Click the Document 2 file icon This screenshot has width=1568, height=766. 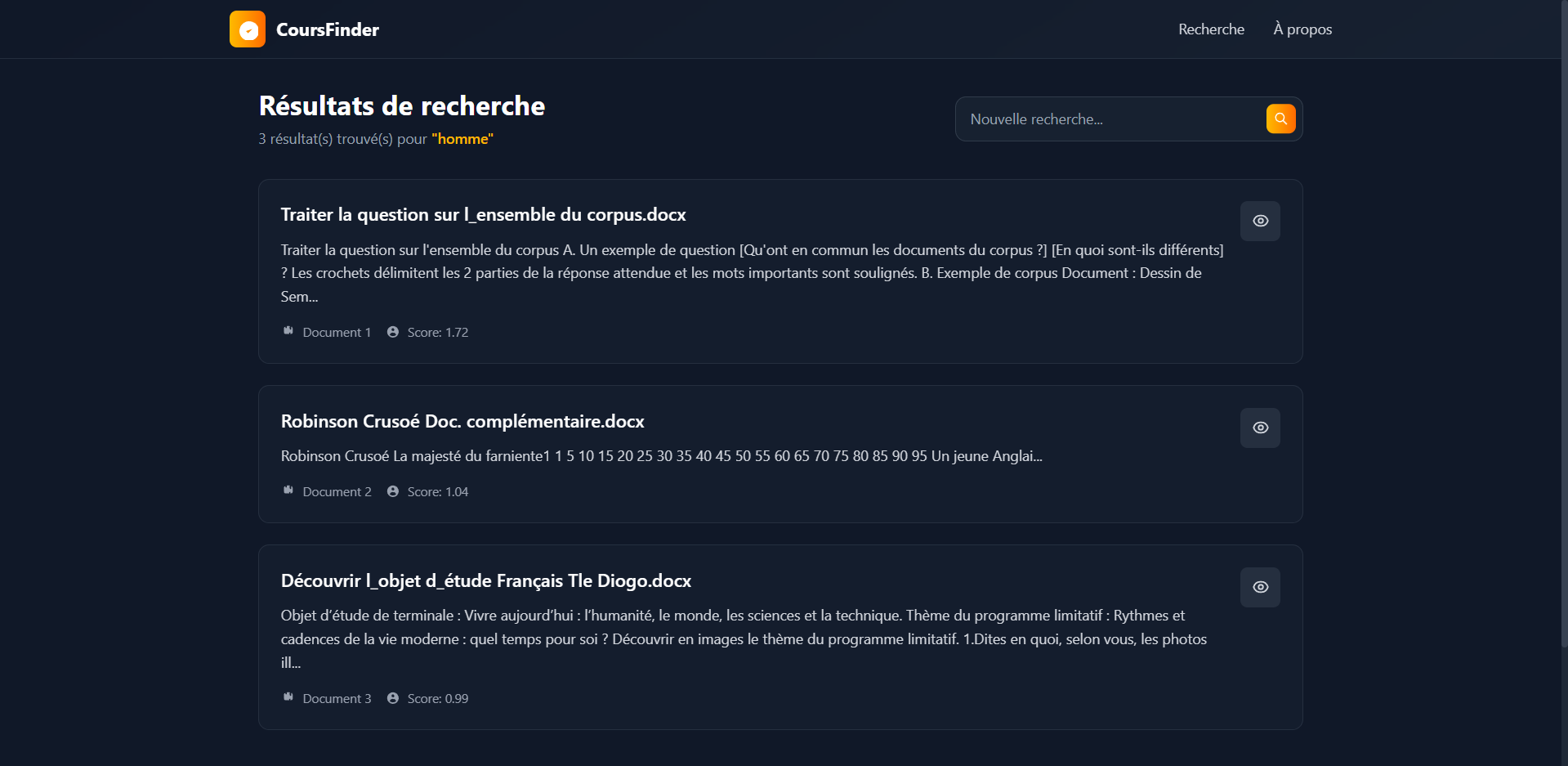pos(288,491)
